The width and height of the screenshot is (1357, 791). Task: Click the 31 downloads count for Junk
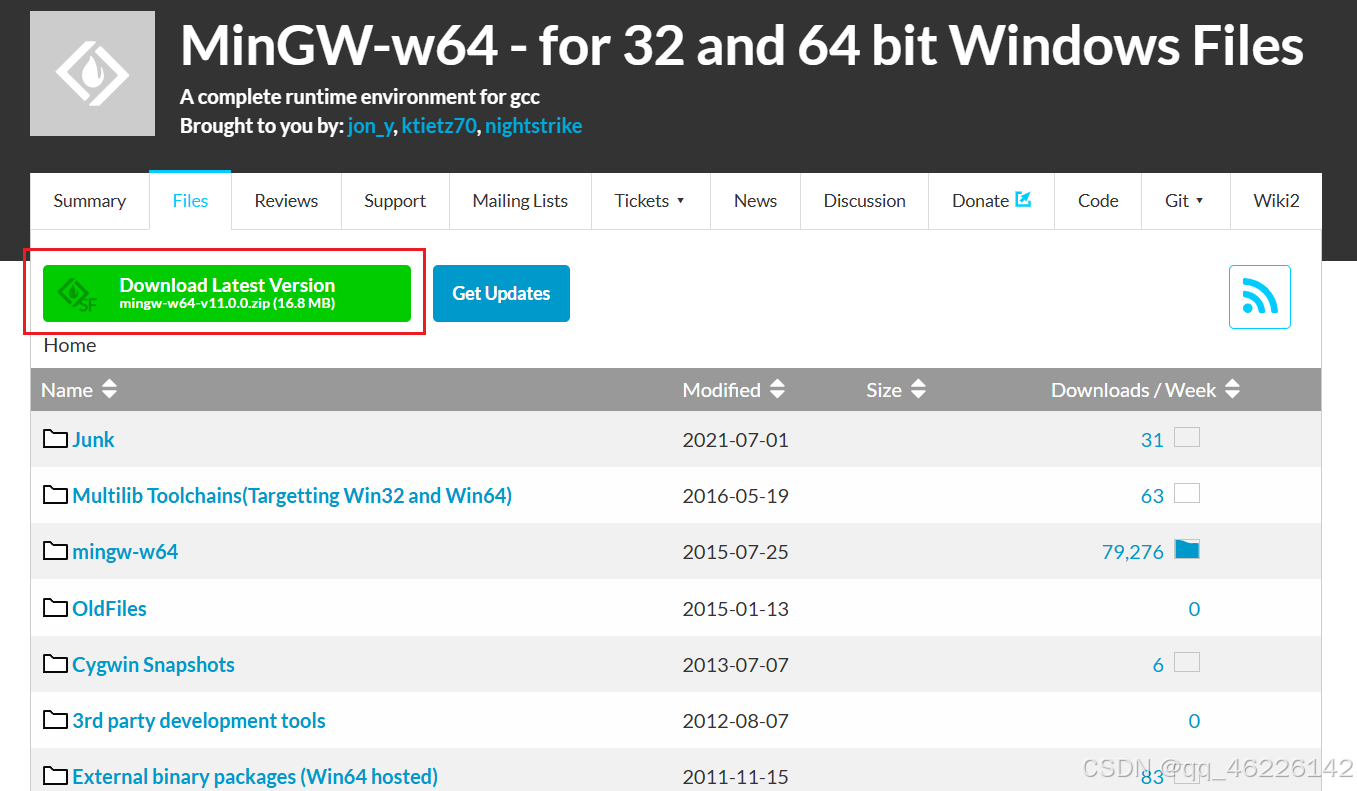tap(1152, 440)
